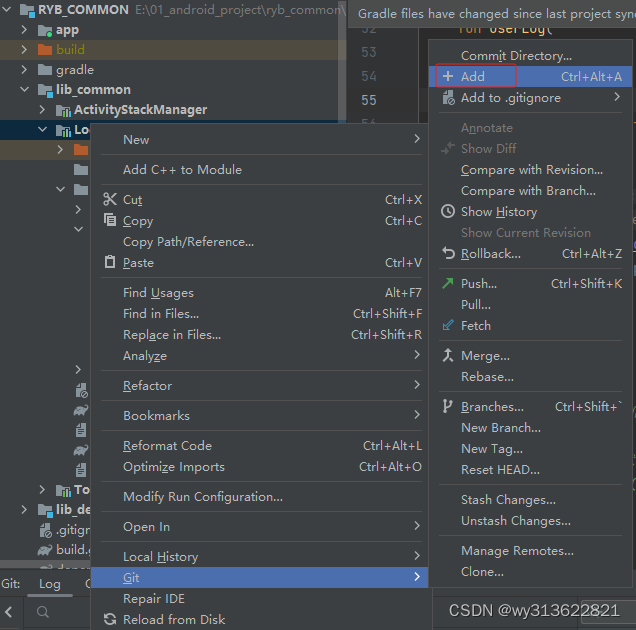Expand Add to .gitignore submenu arrow
This screenshot has width=636, height=630.
pyautogui.click(x=617, y=97)
